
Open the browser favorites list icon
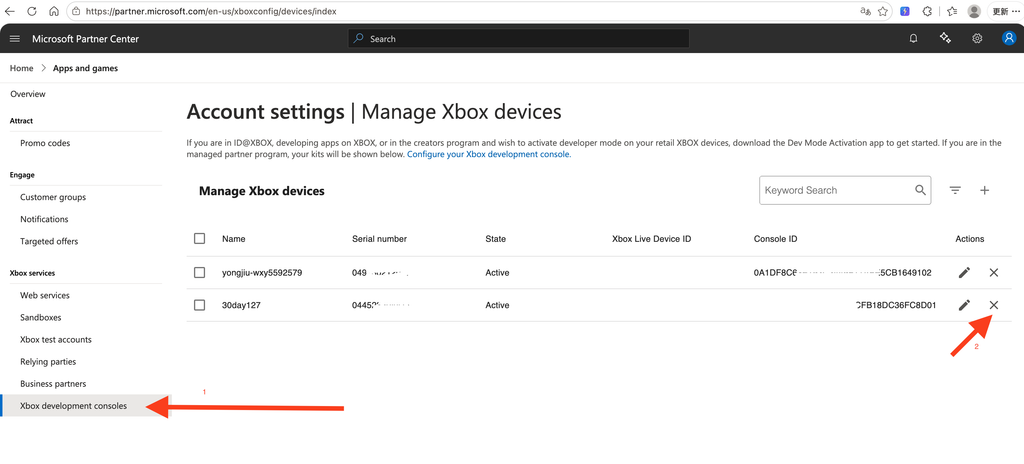[x=952, y=11]
